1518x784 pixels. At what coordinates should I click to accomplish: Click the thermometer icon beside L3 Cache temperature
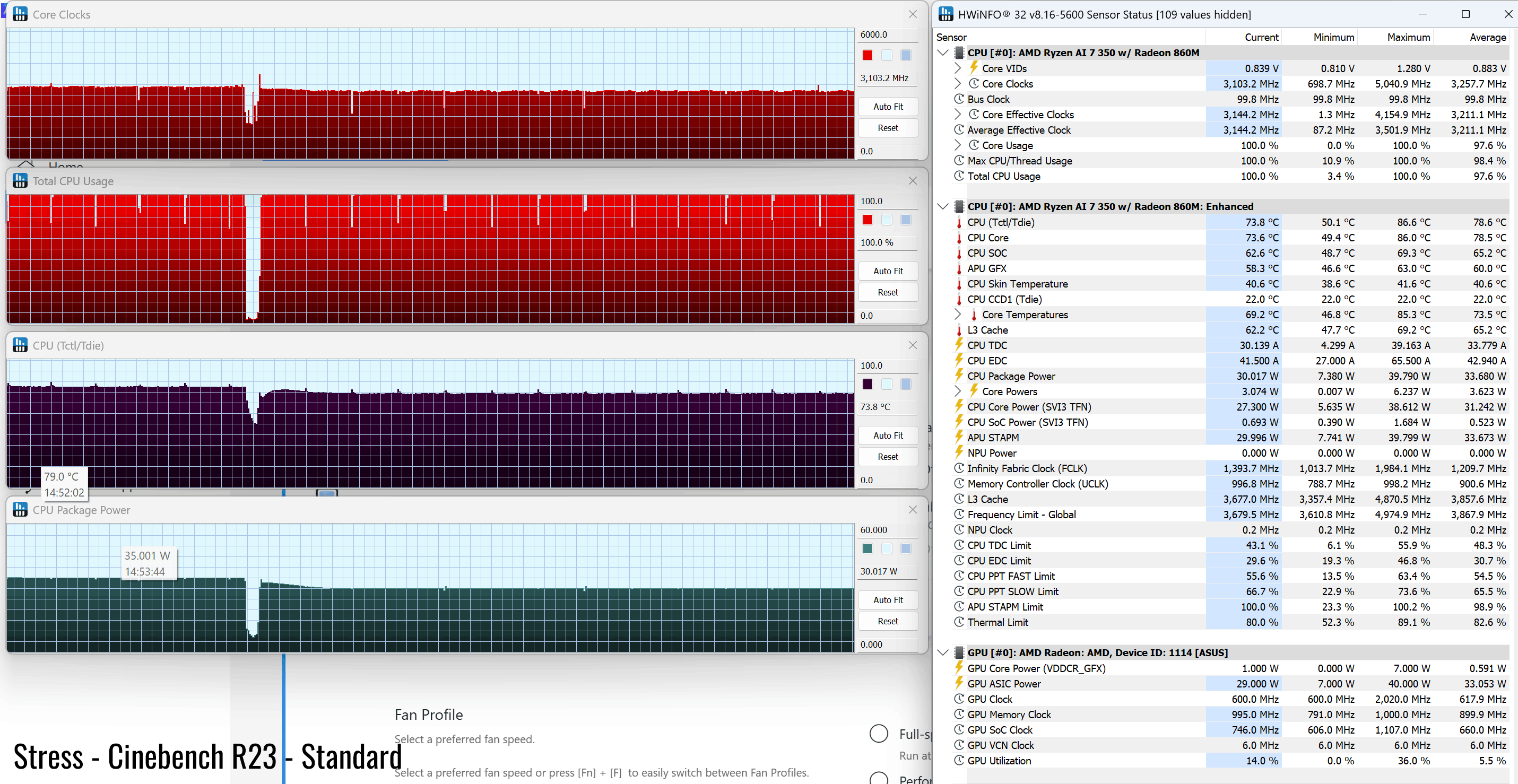[959, 330]
